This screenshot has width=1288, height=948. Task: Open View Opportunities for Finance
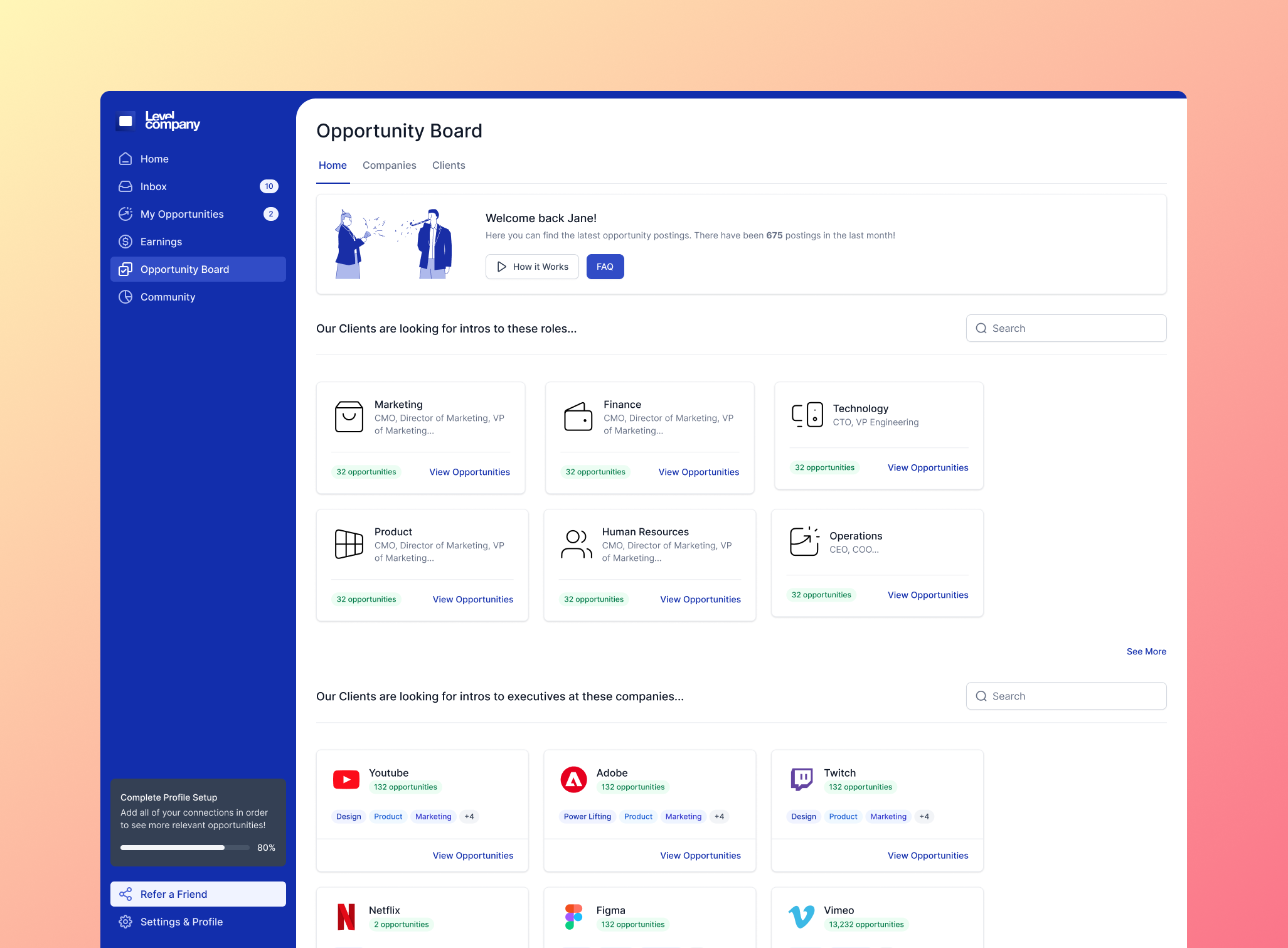pyautogui.click(x=699, y=472)
